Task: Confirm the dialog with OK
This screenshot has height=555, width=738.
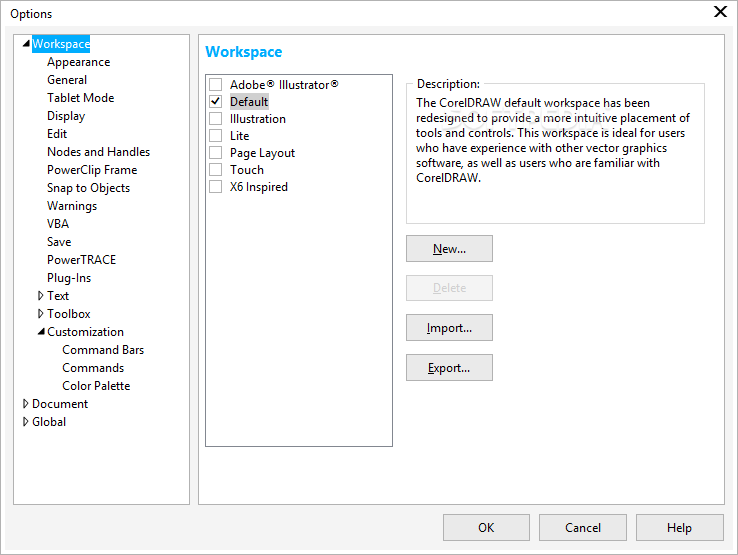Action: click(x=486, y=528)
